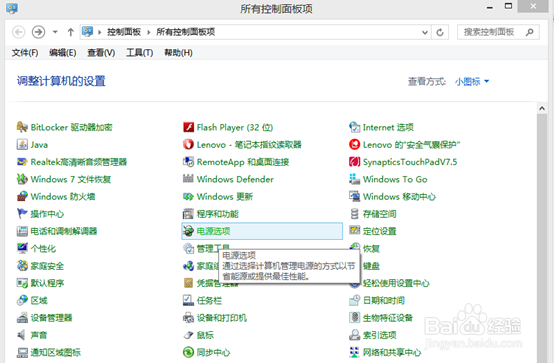Refresh the control panel view
The height and width of the screenshot is (363, 554).
440,33
